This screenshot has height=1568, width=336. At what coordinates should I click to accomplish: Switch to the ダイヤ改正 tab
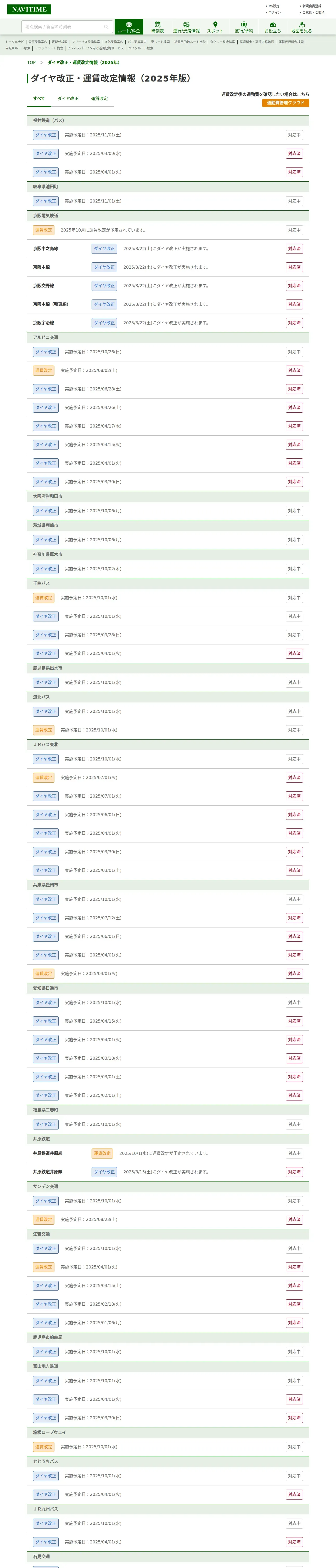pyautogui.click(x=68, y=99)
